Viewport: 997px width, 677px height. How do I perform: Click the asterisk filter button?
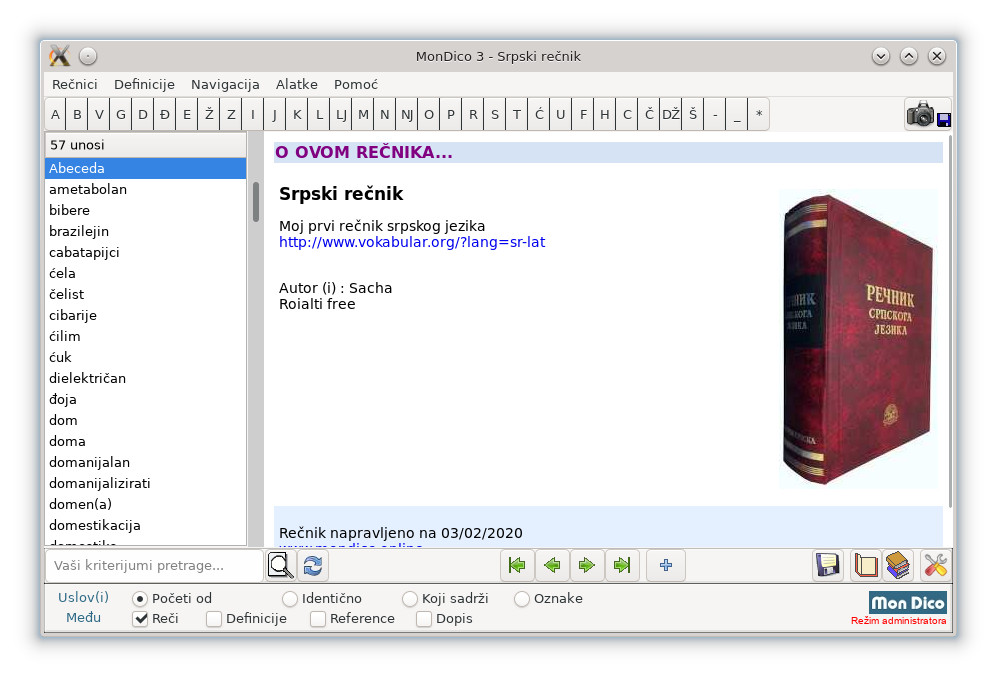[759, 114]
